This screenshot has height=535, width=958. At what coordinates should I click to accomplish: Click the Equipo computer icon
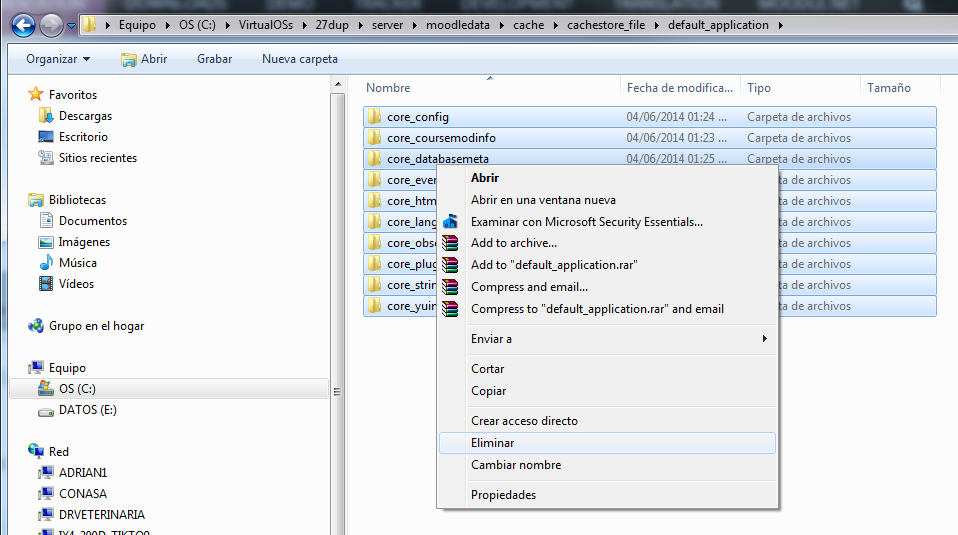pyautogui.click(x=36, y=367)
